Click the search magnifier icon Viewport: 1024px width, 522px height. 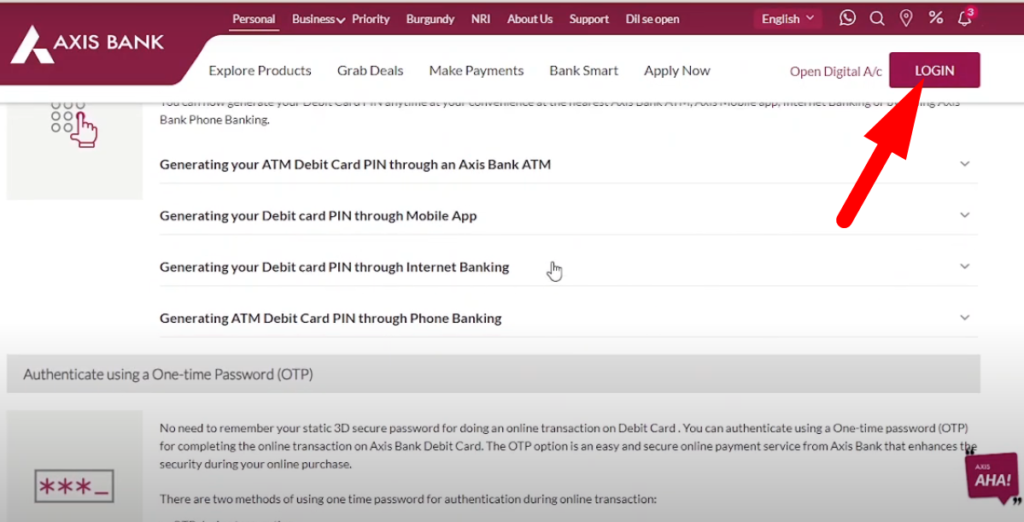(877, 18)
